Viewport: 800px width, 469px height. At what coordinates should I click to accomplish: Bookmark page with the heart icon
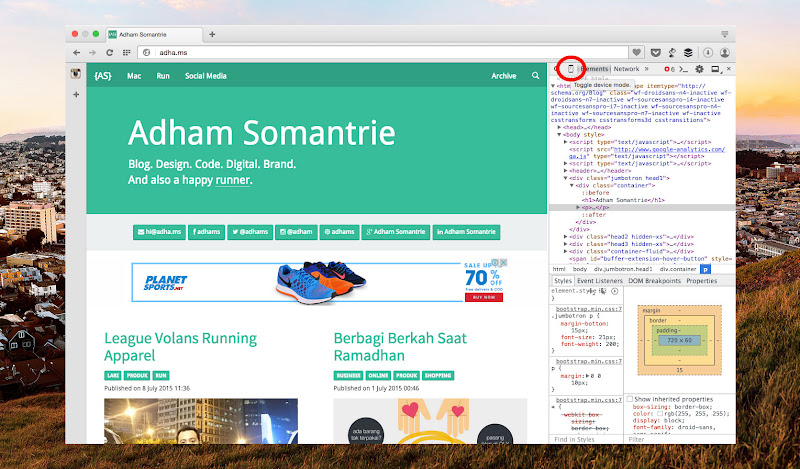(636, 52)
